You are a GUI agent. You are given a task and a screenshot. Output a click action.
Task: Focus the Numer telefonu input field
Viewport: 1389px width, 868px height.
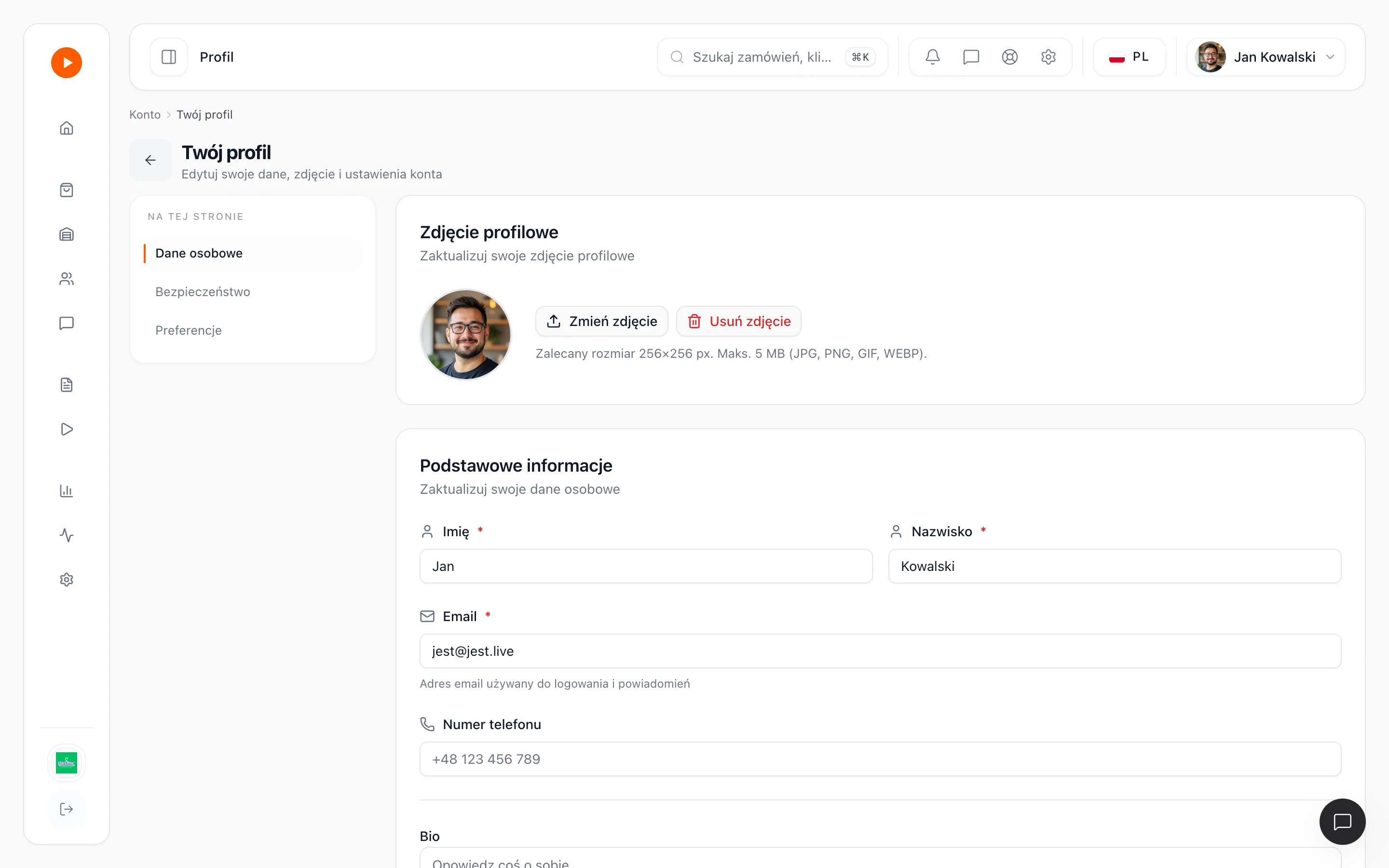coord(880,759)
